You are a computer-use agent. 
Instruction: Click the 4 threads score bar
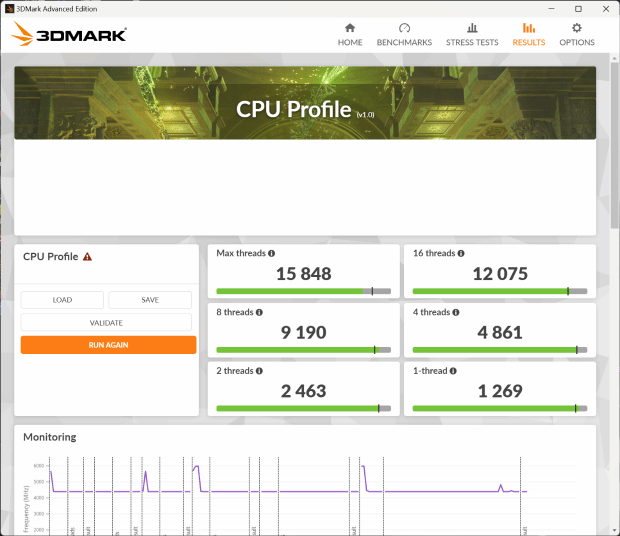(500, 350)
